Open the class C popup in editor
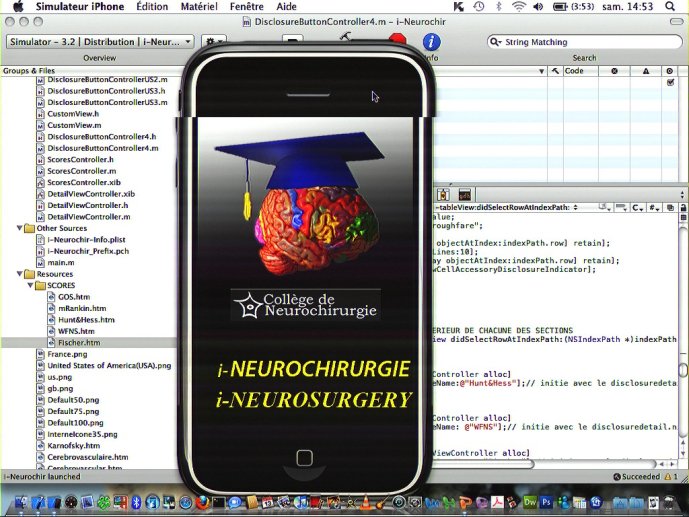 638,207
